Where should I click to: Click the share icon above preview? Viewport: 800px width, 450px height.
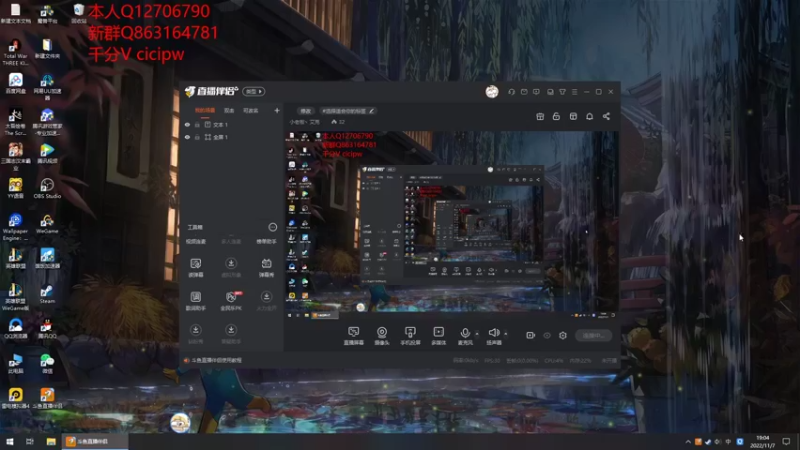(606, 116)
